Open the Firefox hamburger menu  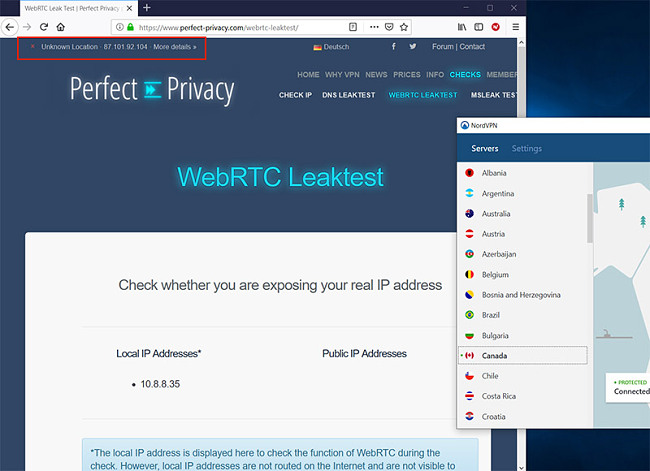click(516, 27)
